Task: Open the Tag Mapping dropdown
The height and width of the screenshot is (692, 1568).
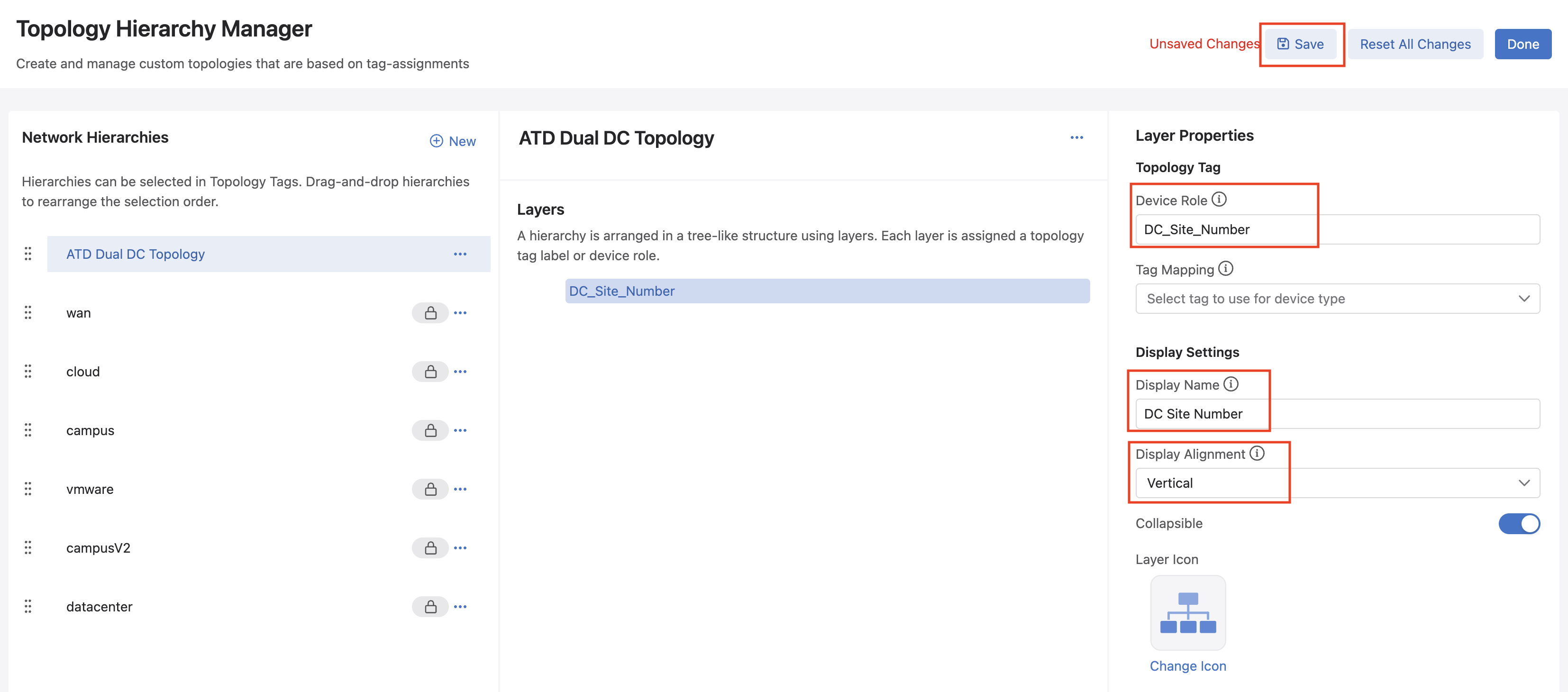Action: click(1337, 299)
